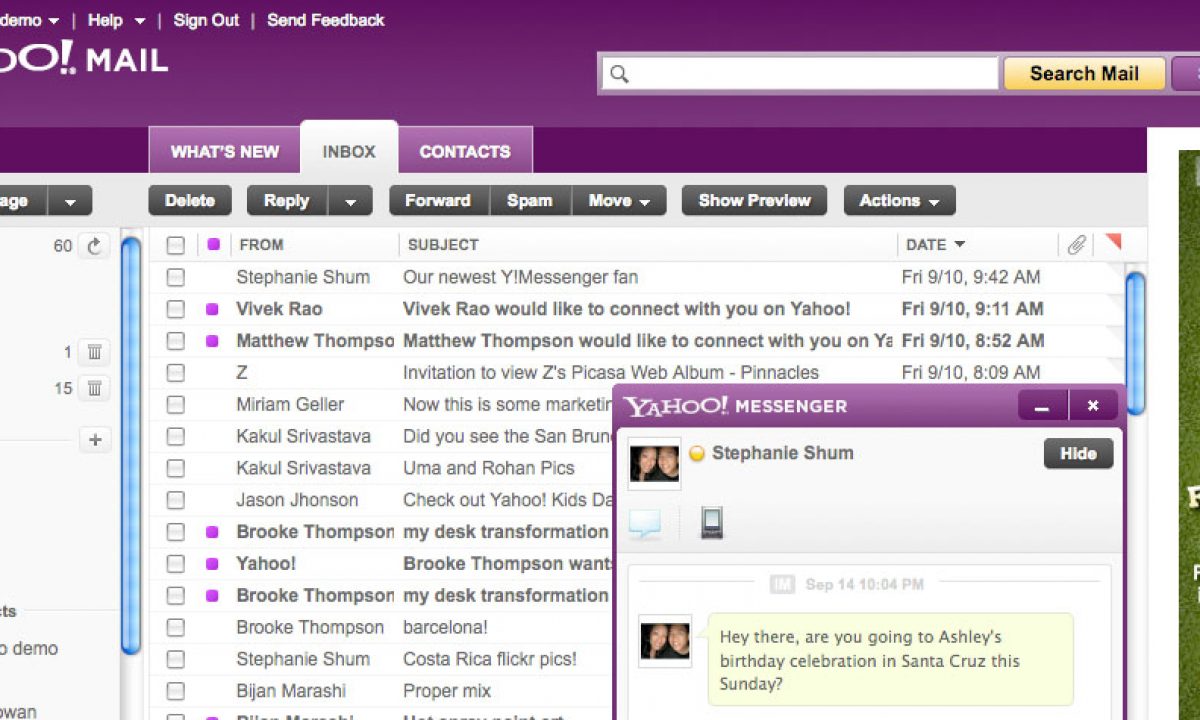This screenshot has height=720, width=1200.
Task: Open the Uma and Rohan Pics email
Action: click(489, 468)
